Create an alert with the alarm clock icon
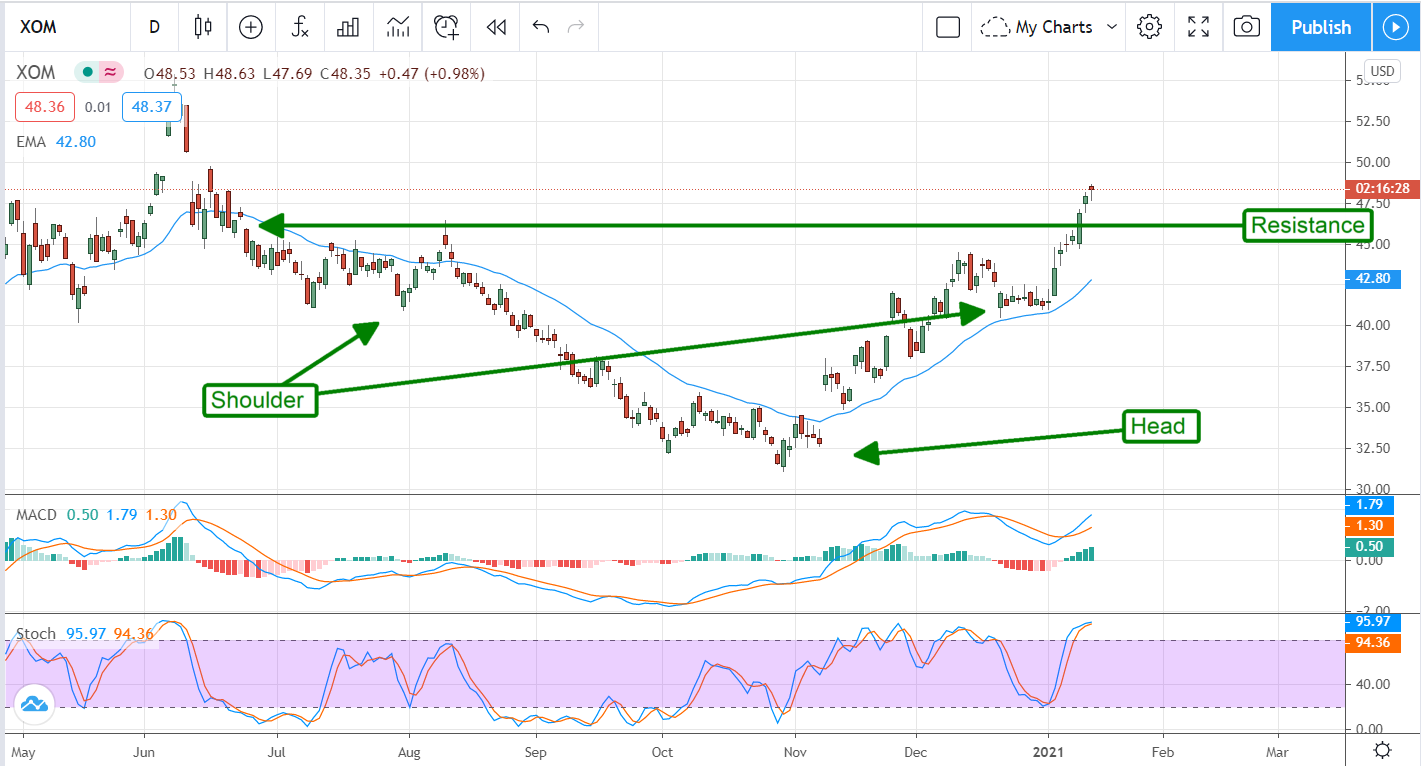Screen dimensions: 1421x766 click(446, 27)
